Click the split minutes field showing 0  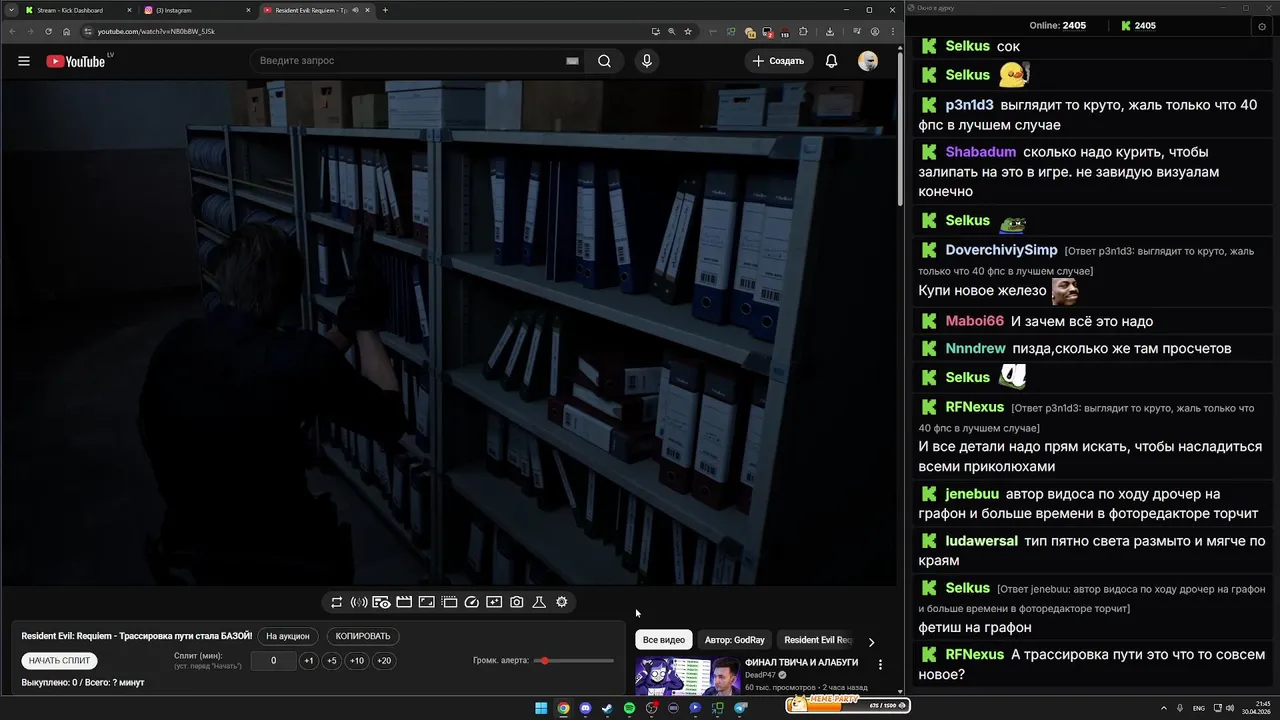(x=273, y=661)
